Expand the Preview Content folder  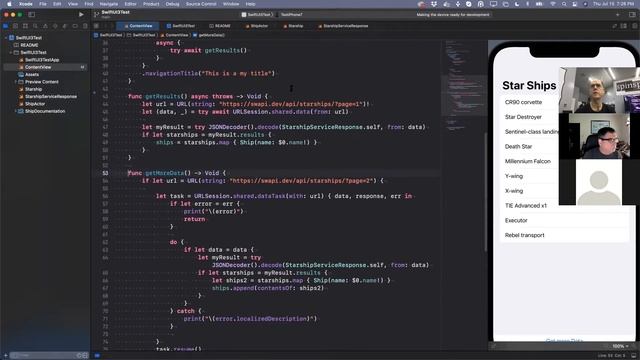[16, 82]
